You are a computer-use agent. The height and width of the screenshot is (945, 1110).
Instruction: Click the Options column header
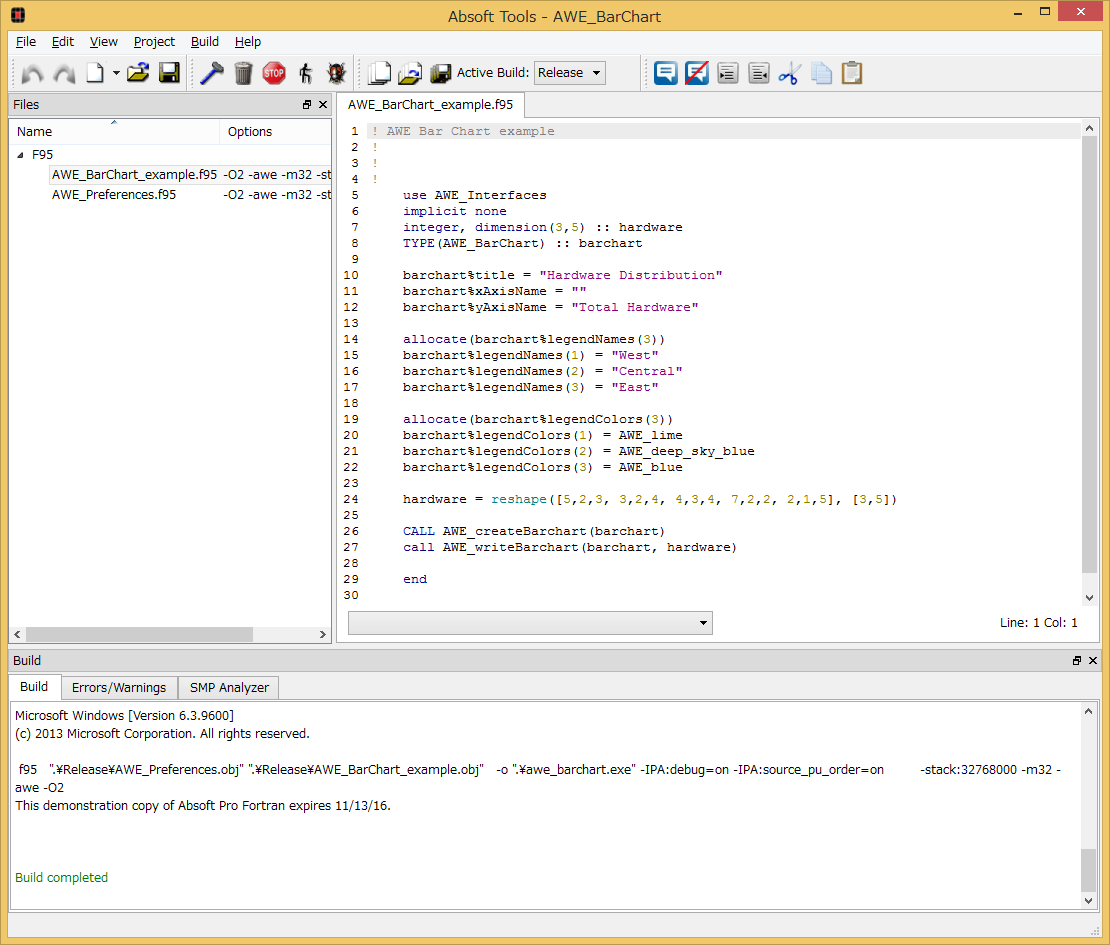[x=275, y=132]
